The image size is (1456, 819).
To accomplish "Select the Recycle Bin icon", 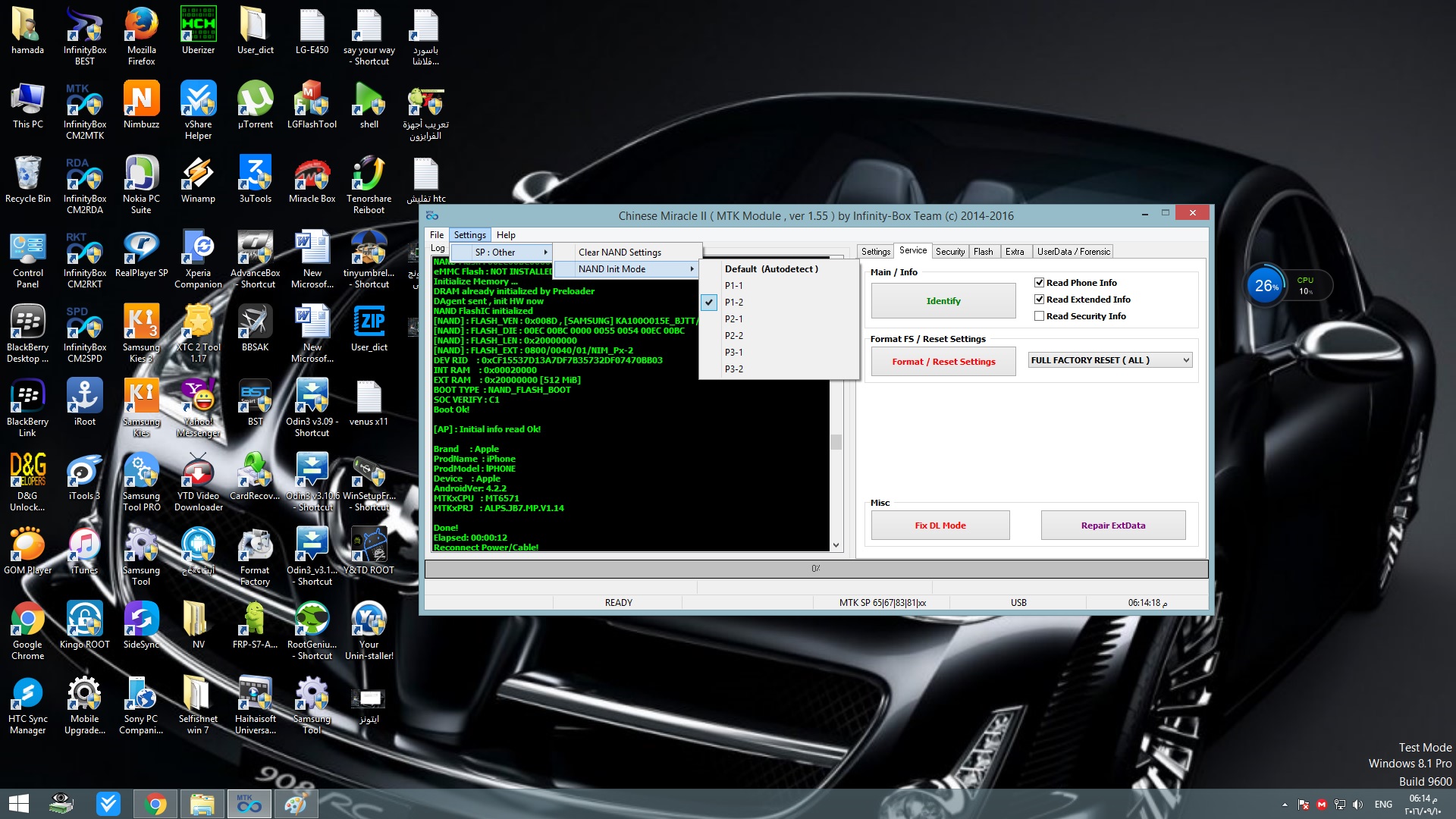I will [27, 179].
